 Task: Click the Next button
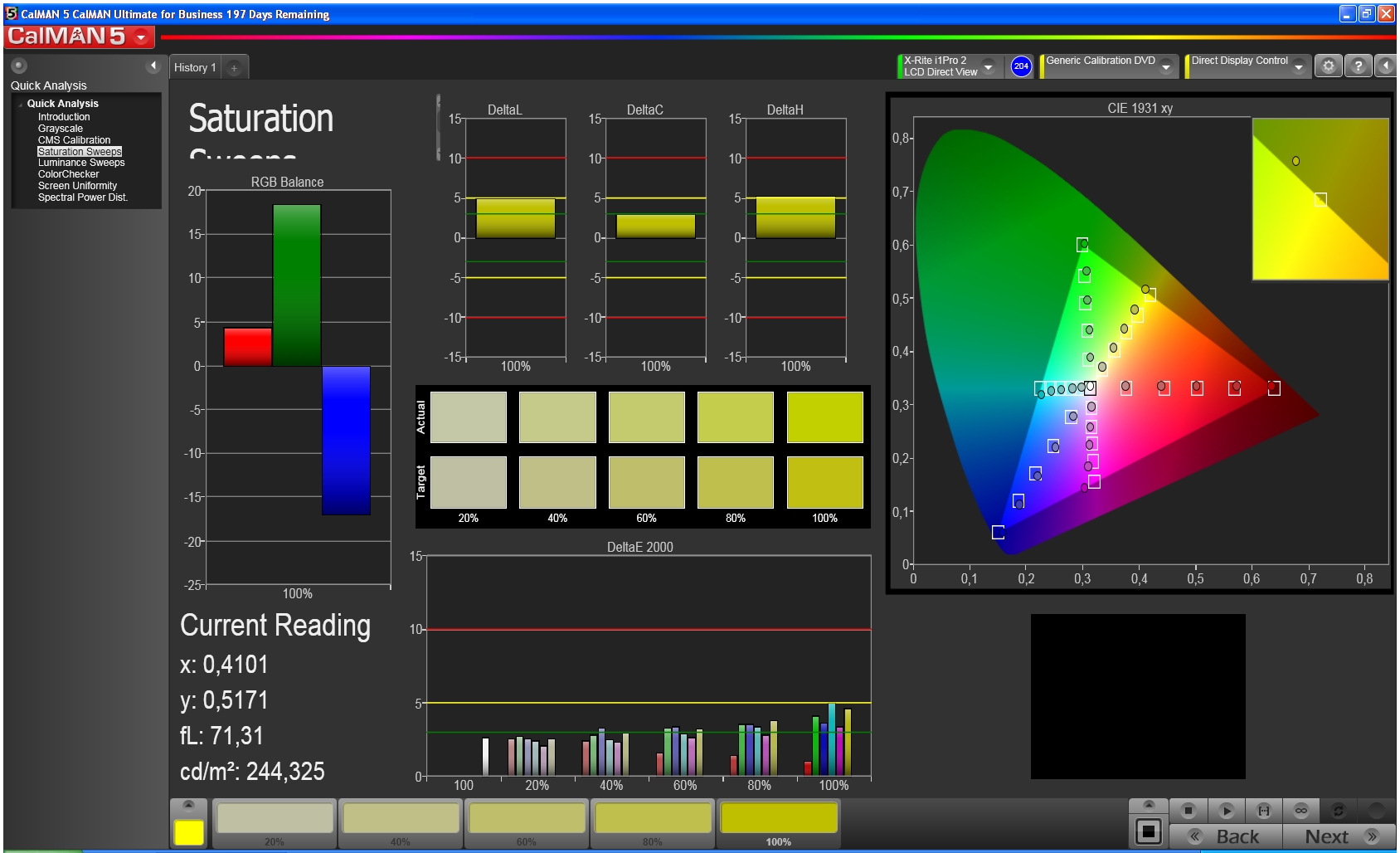(1338, 836)
